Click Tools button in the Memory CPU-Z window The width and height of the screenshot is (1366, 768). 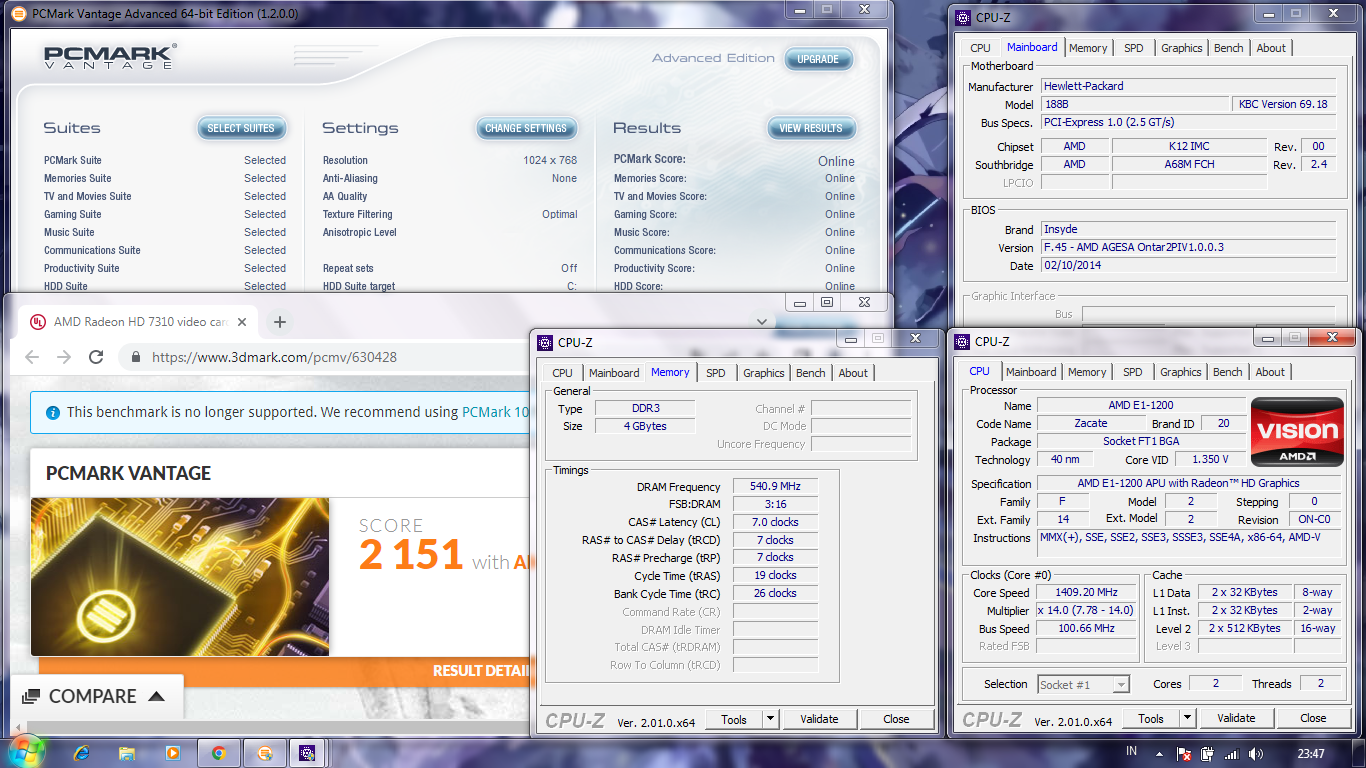pos(734,719)
